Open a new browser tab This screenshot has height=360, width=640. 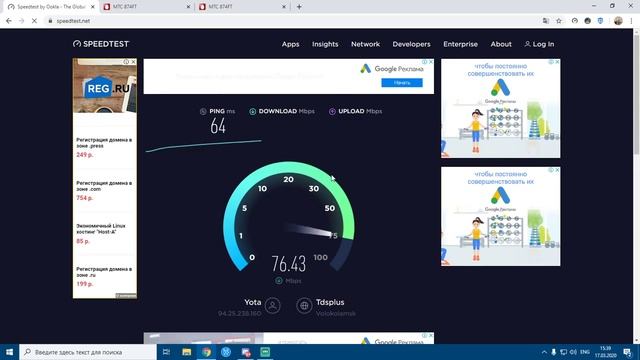coord(299,7)
